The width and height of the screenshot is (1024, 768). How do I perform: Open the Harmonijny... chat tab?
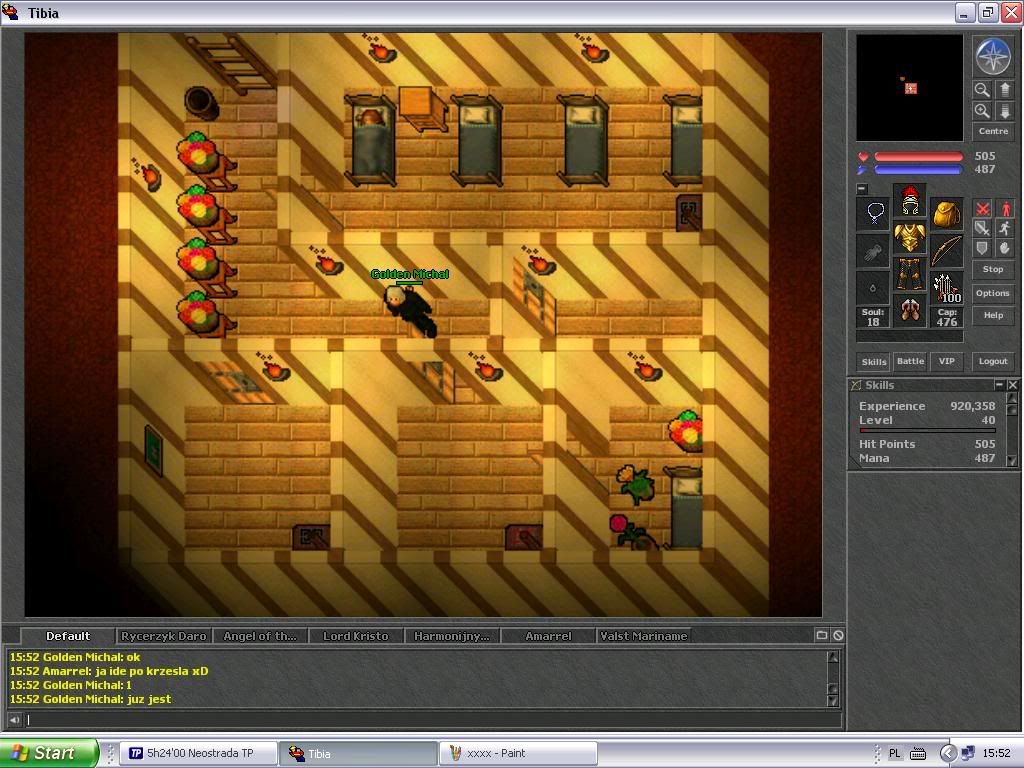point(451,635)
